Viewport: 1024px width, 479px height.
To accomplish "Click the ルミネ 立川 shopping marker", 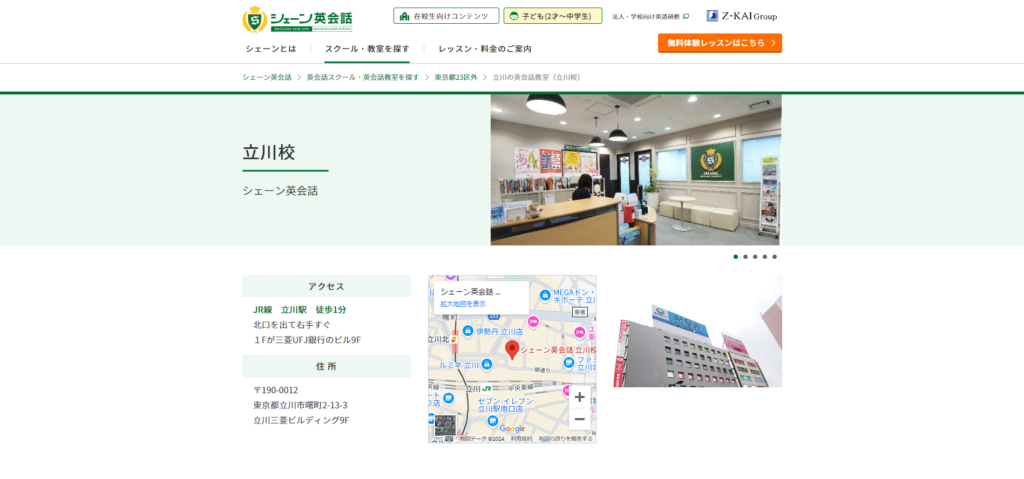I will click(486, 365).
